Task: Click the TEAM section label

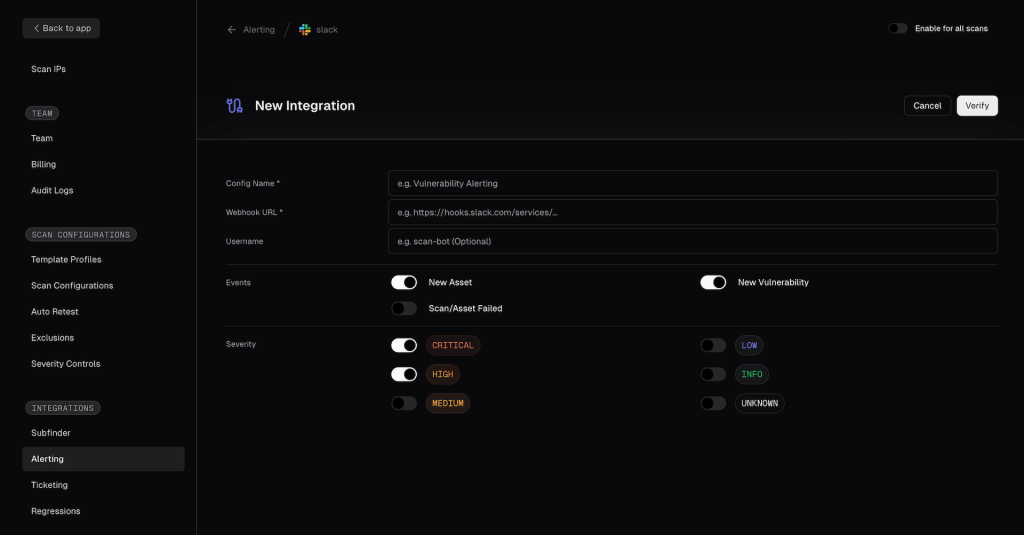Action: (x=42, y=113)
